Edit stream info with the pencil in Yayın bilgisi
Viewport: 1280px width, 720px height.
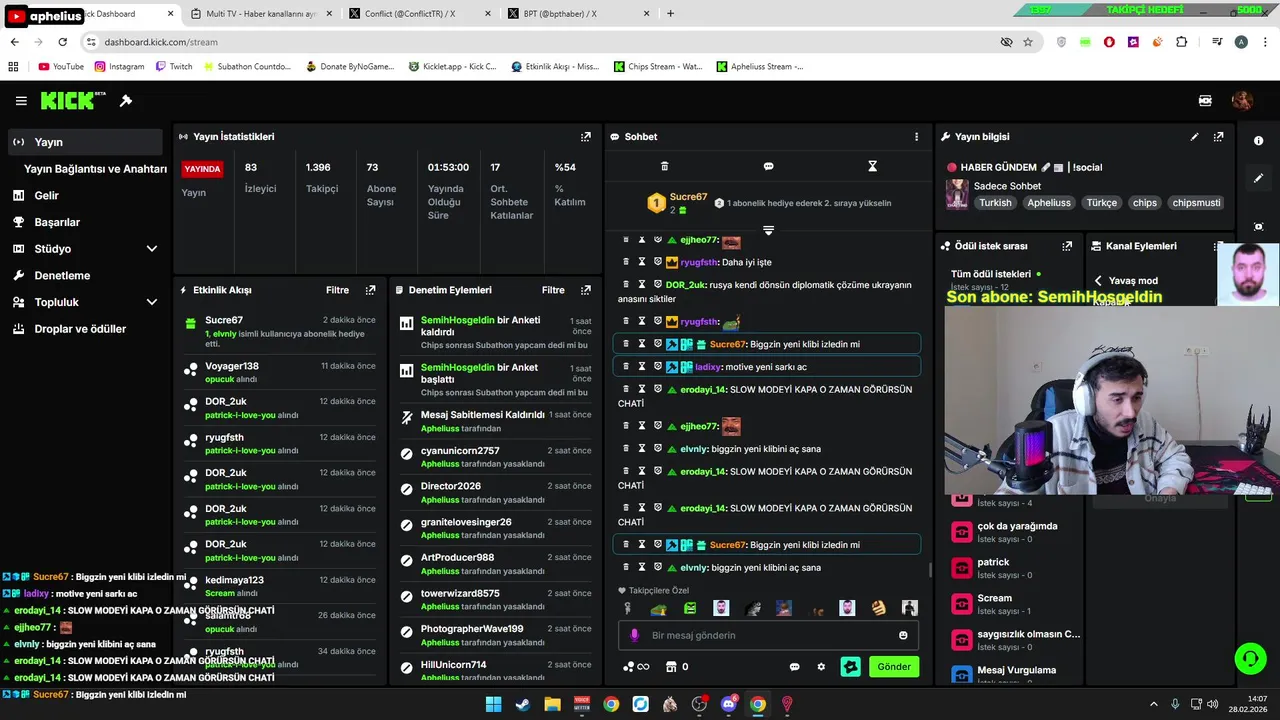1194,137
